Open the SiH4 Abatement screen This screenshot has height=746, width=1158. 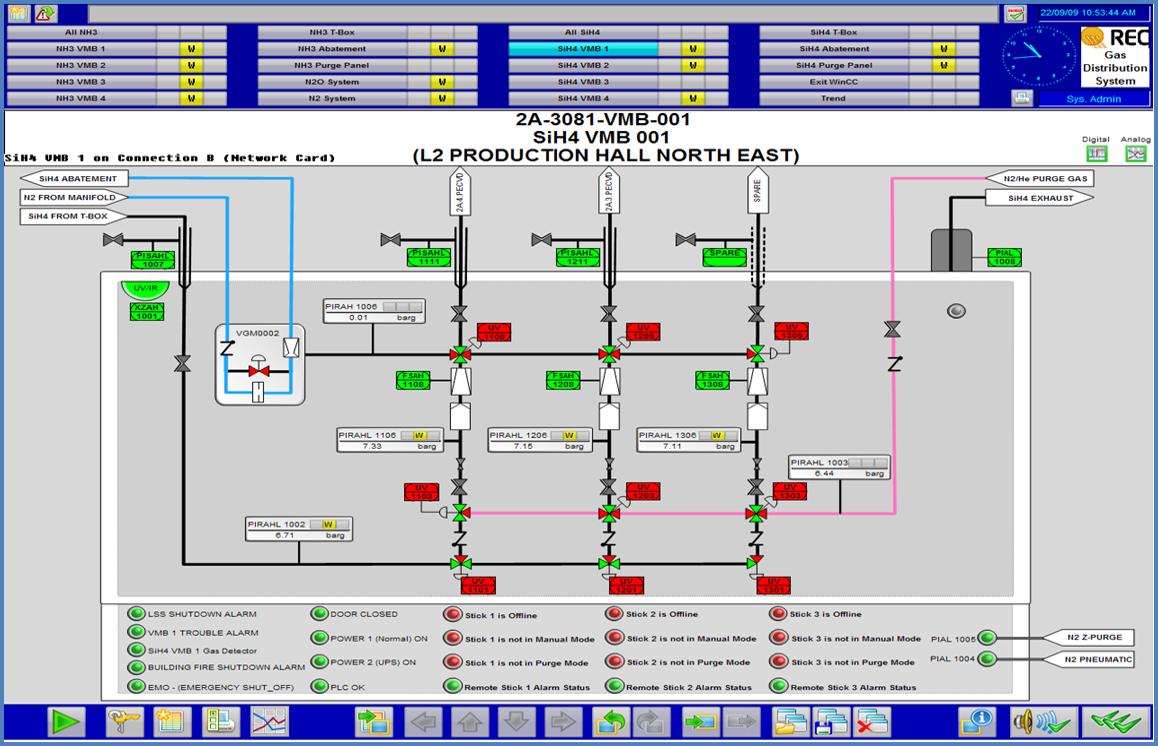point(834,49)
